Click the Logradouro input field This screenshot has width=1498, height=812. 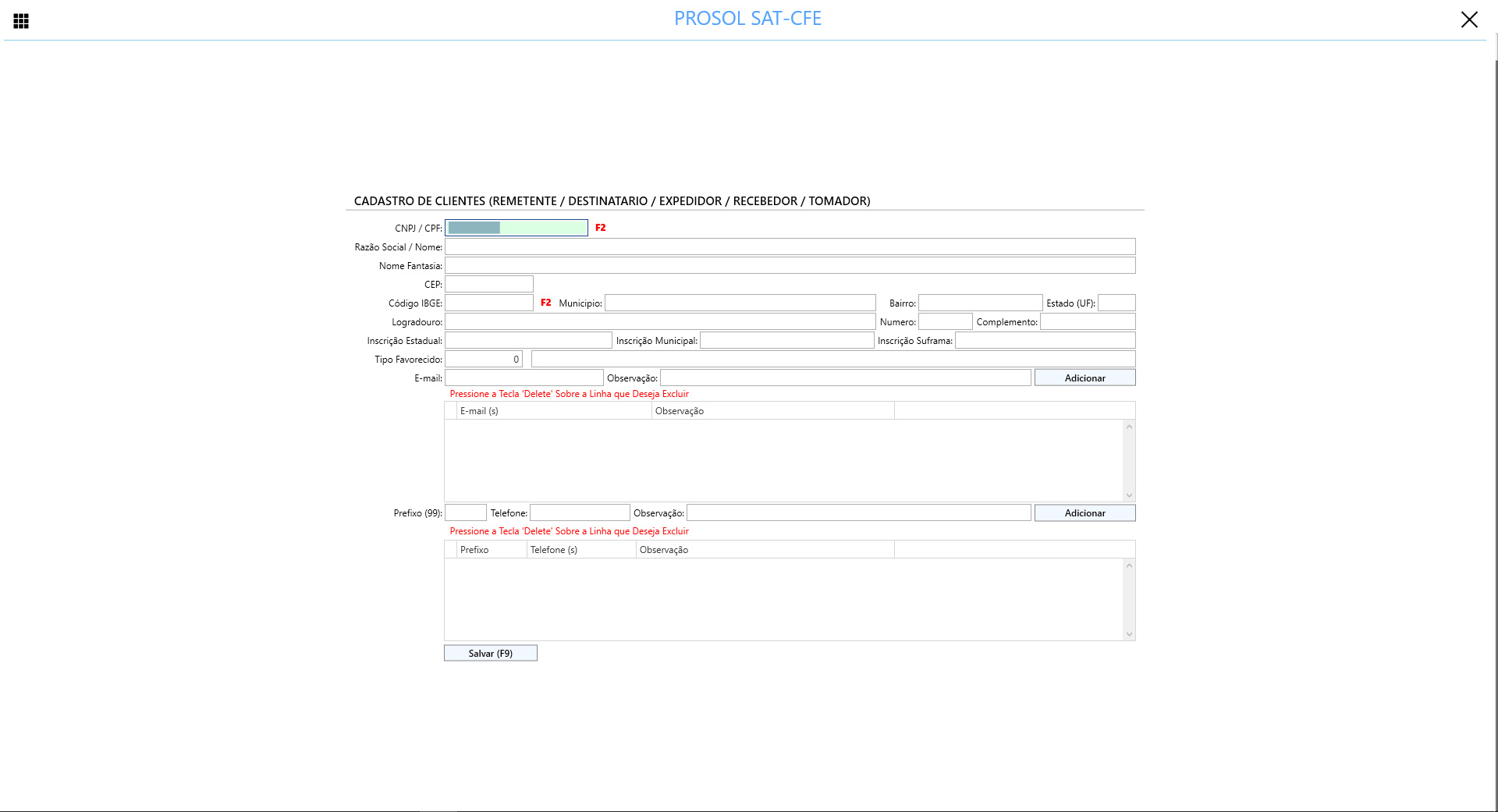click(660, 321)
